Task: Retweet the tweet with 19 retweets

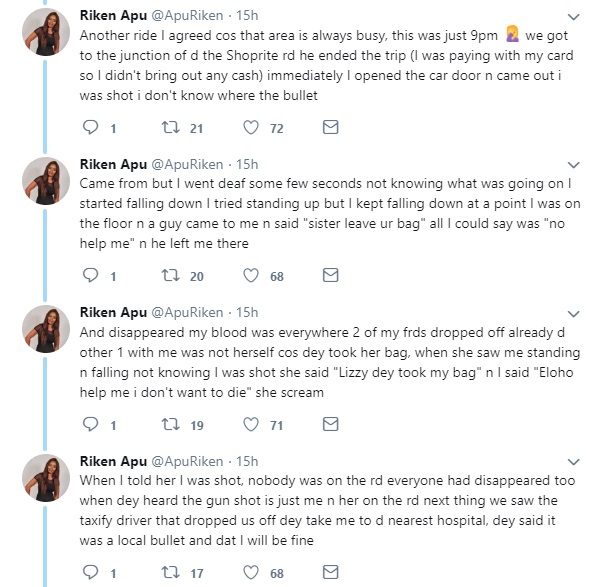Action: (168, 425)
